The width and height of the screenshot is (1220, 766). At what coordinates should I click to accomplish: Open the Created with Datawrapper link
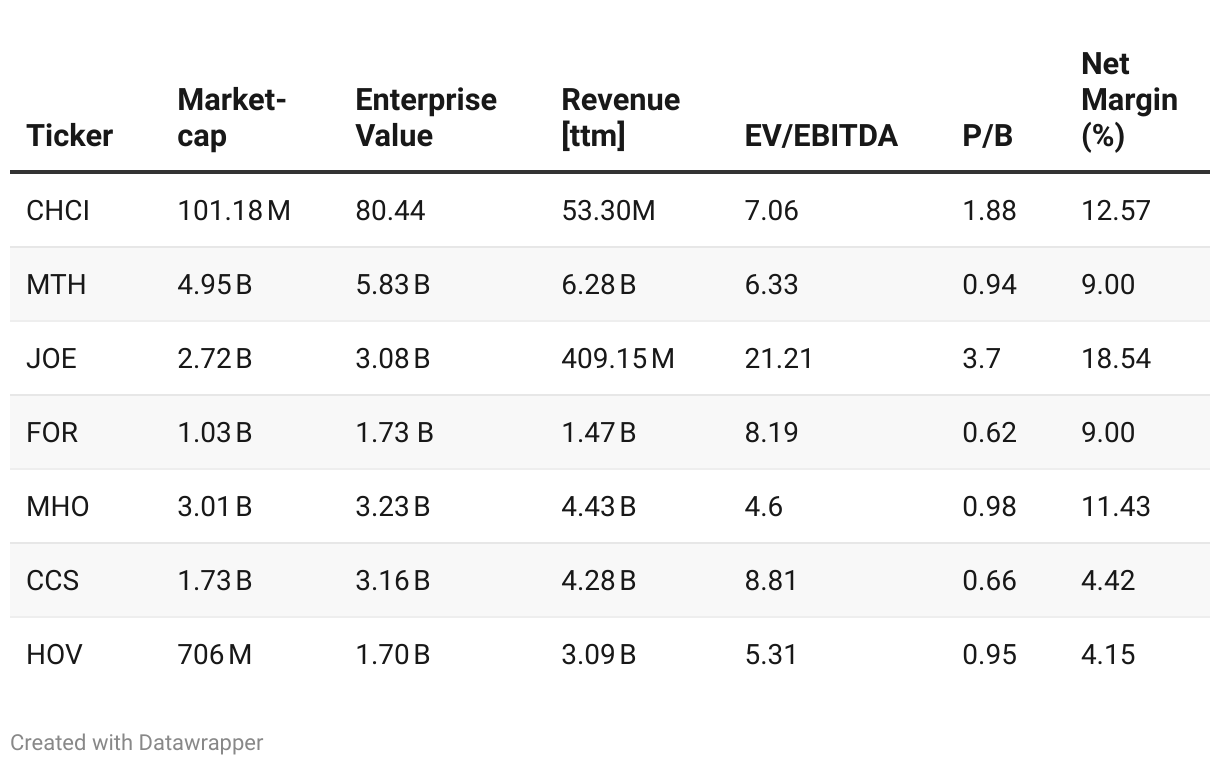137,743
